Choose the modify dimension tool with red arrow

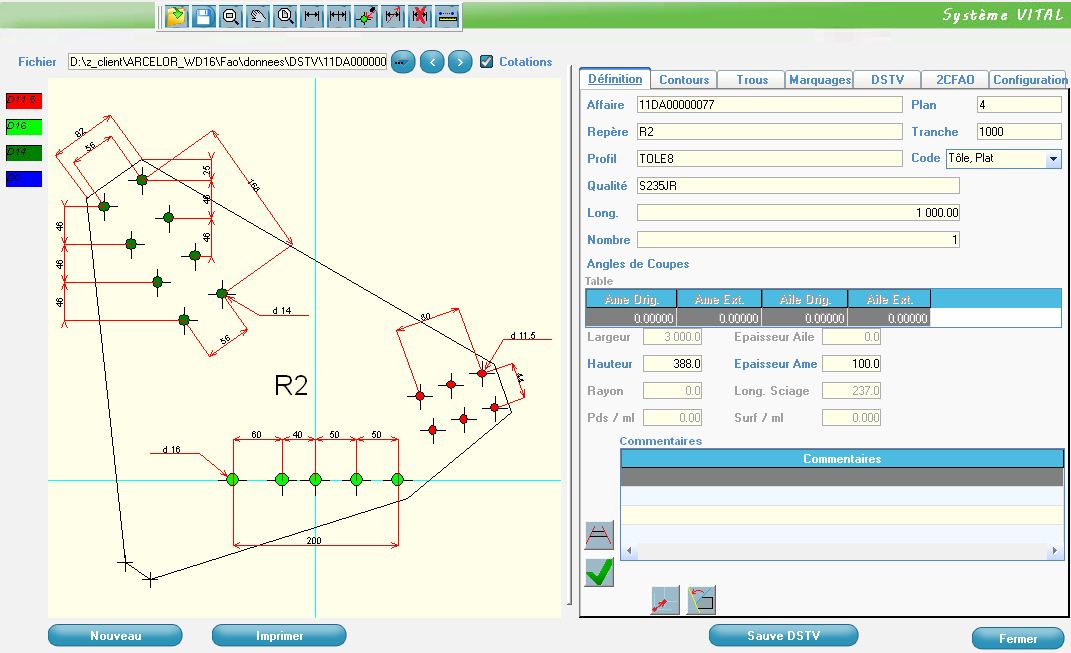click(393, 16)
